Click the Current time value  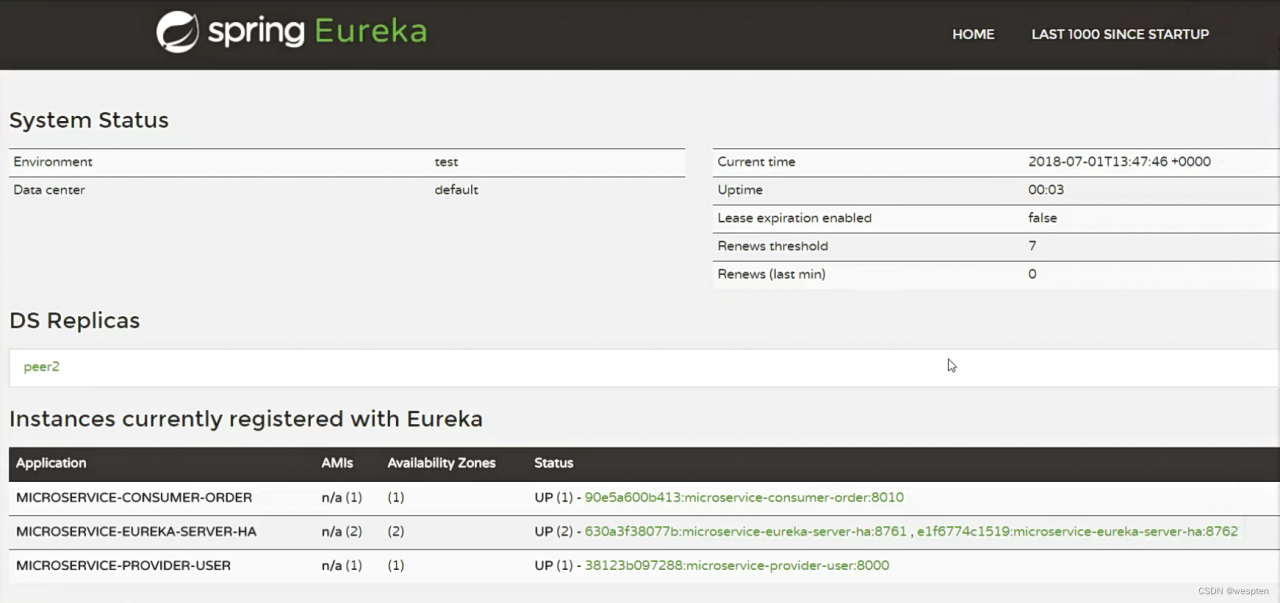click(x=1119, y=162)
